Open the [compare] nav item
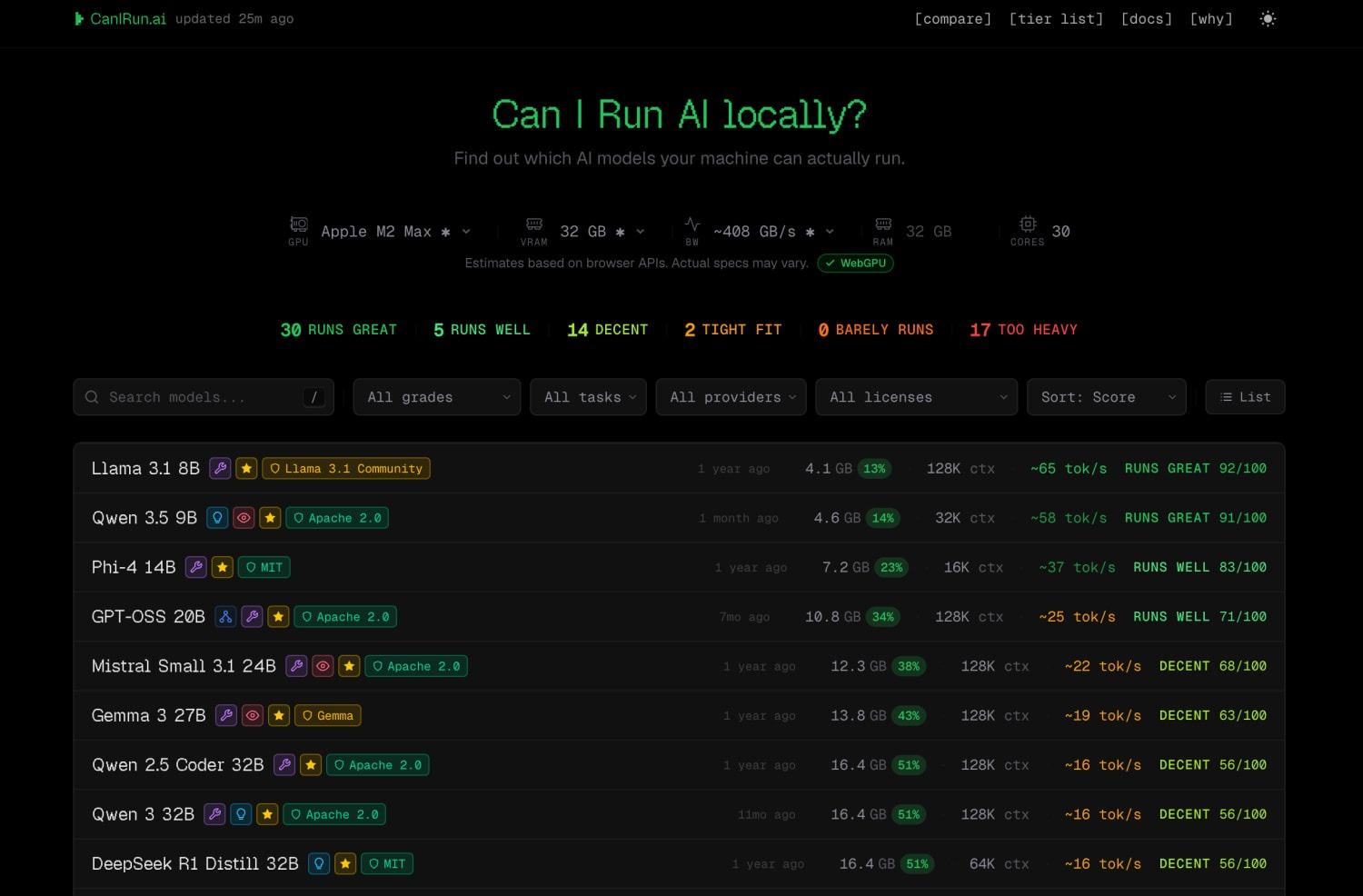The width and height of the screenshot is (1363, 896). click(952, 19)
